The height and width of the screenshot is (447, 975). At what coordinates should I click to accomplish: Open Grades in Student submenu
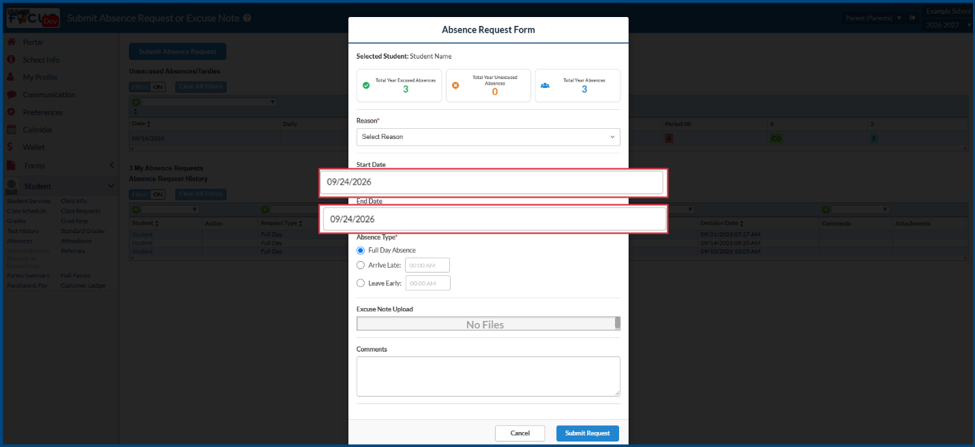coord(16,221)
